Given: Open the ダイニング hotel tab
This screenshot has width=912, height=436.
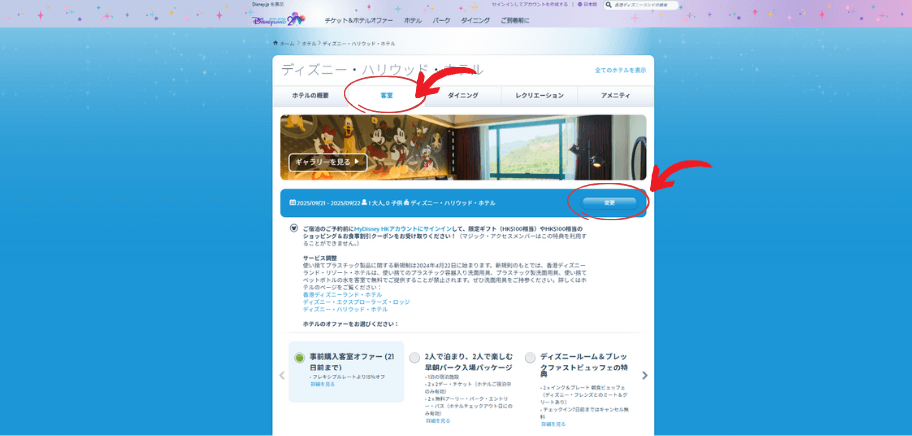Looking at the screenshot, I should tap(463, 95).
